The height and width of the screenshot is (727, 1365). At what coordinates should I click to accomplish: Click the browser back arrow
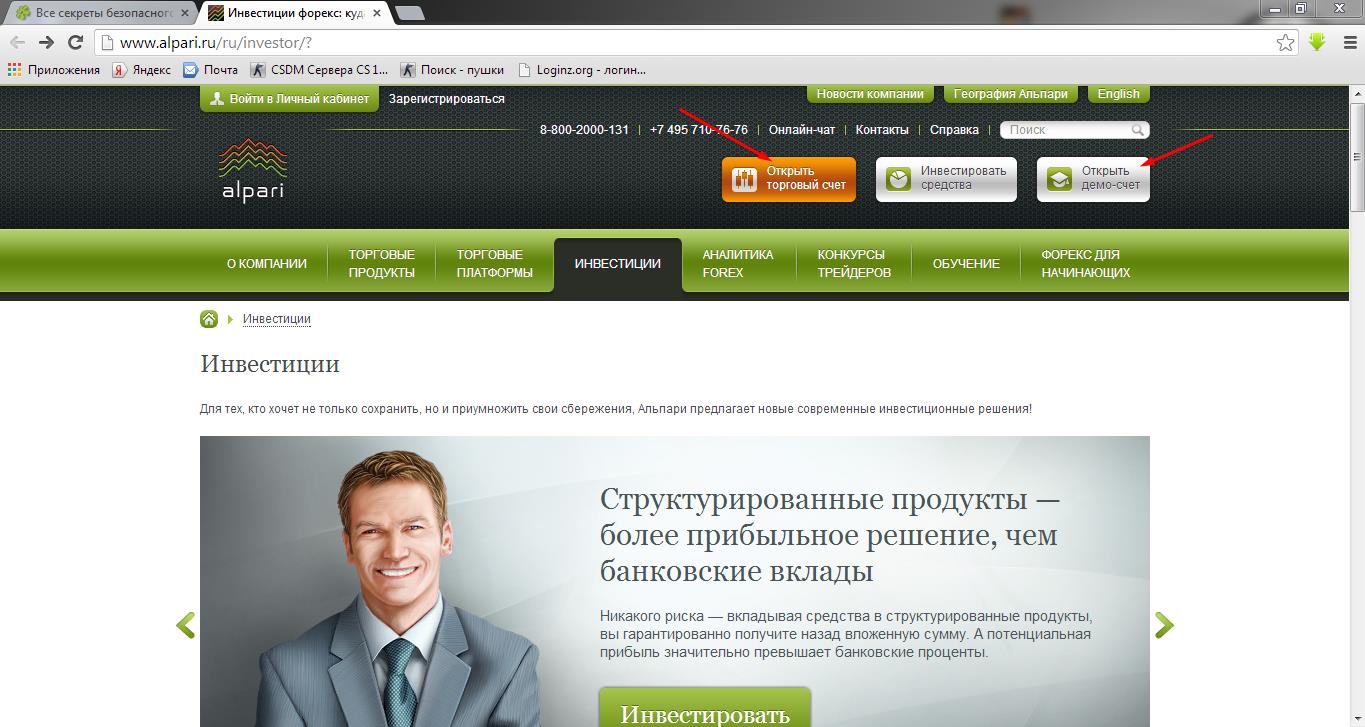click(17, 42)
